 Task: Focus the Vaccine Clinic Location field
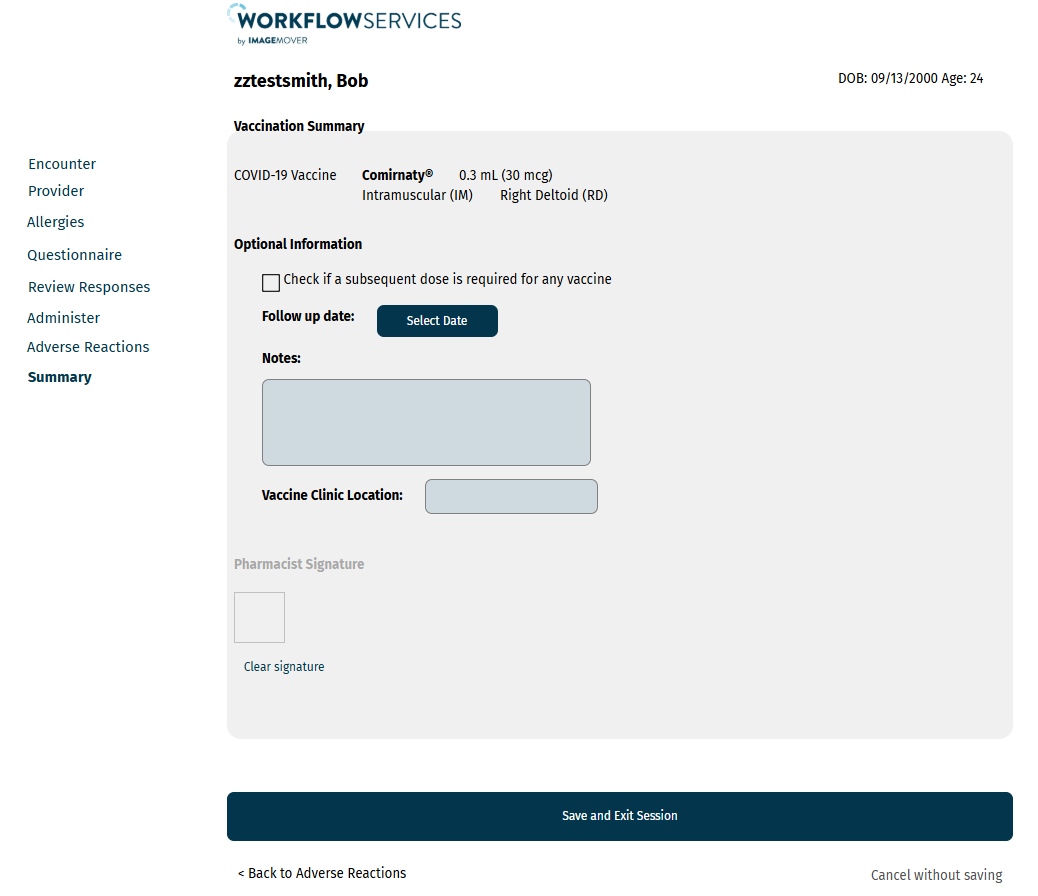click(x=511, y=497)
